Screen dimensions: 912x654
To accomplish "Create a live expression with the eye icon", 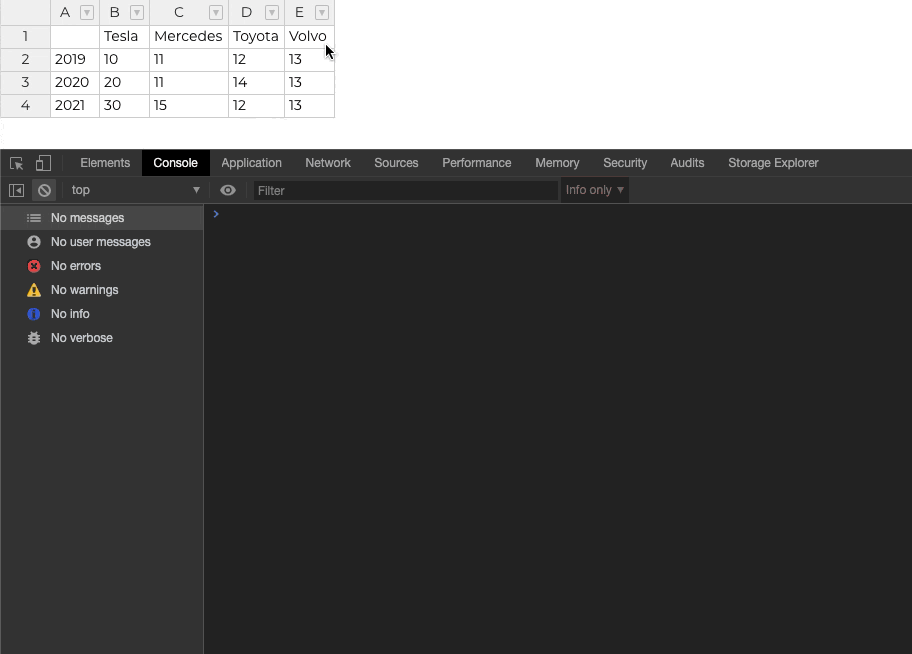I will point(228,190).
